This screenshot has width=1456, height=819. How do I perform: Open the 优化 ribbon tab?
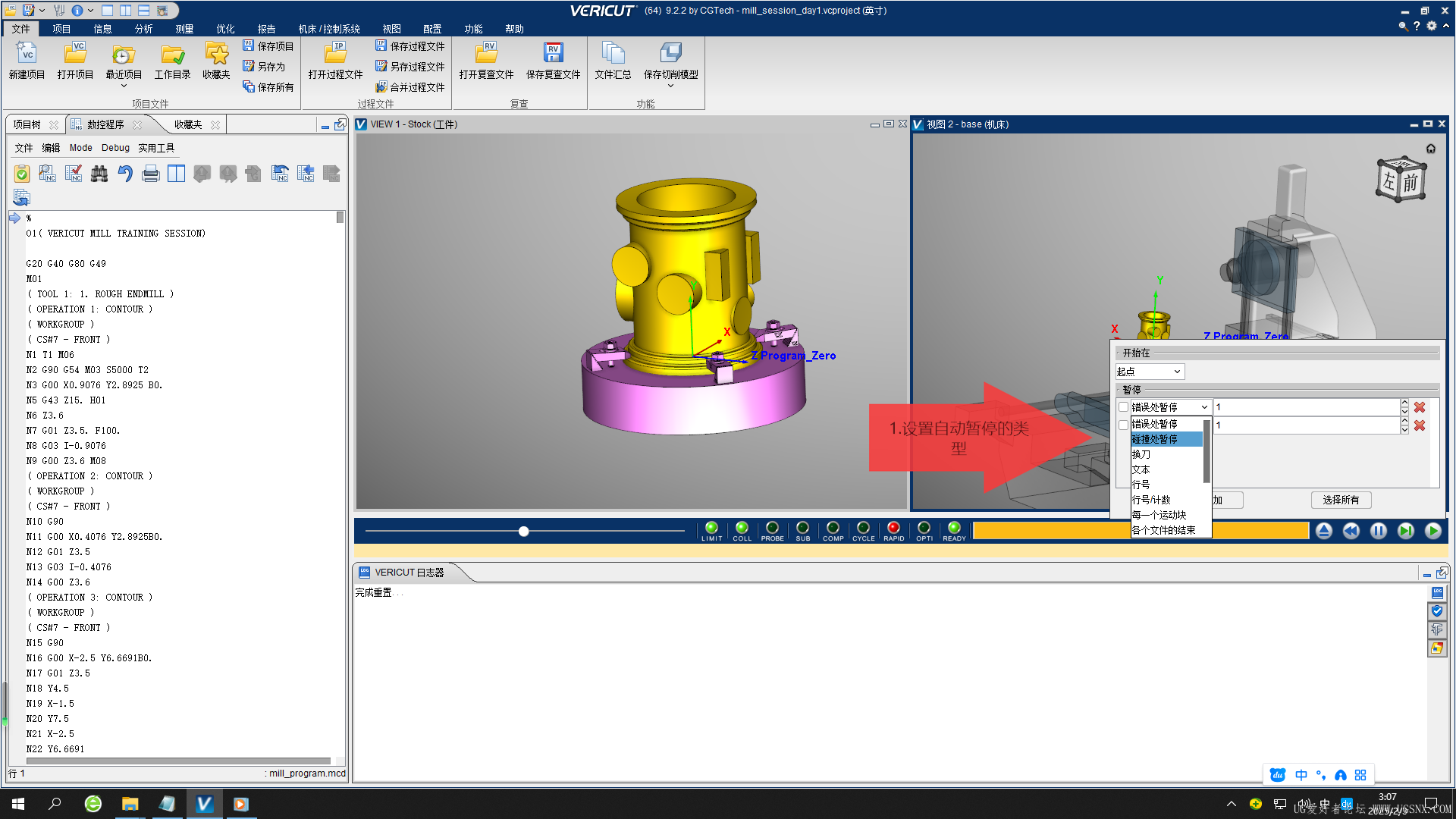(x=225, y=29)
